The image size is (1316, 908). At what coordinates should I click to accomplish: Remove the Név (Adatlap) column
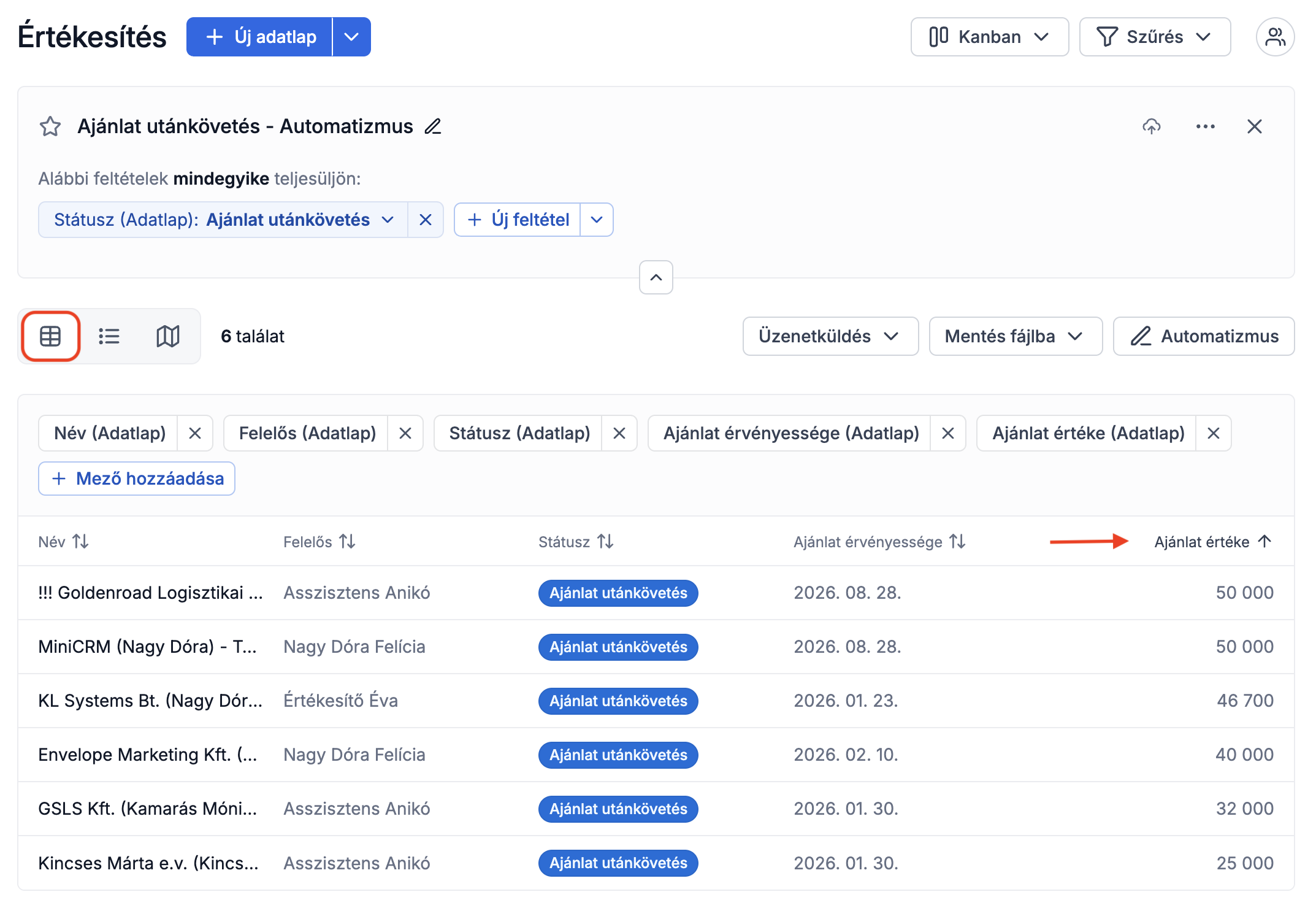pos(195,433)
